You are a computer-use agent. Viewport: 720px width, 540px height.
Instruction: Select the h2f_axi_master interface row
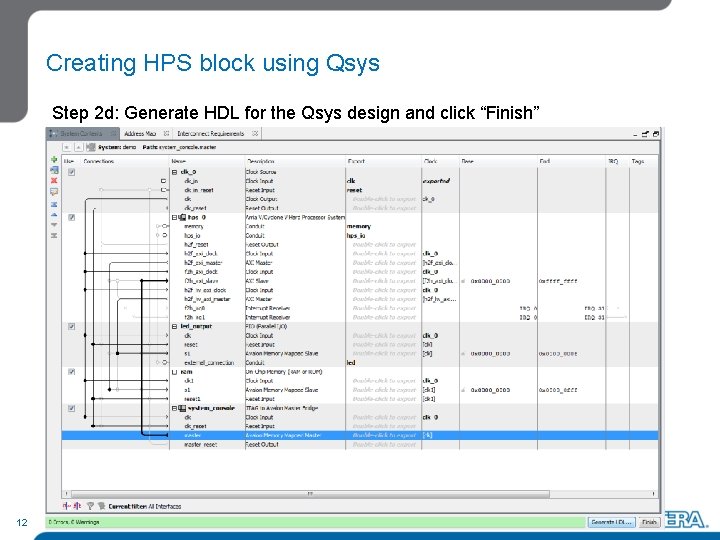pos(360,263)
